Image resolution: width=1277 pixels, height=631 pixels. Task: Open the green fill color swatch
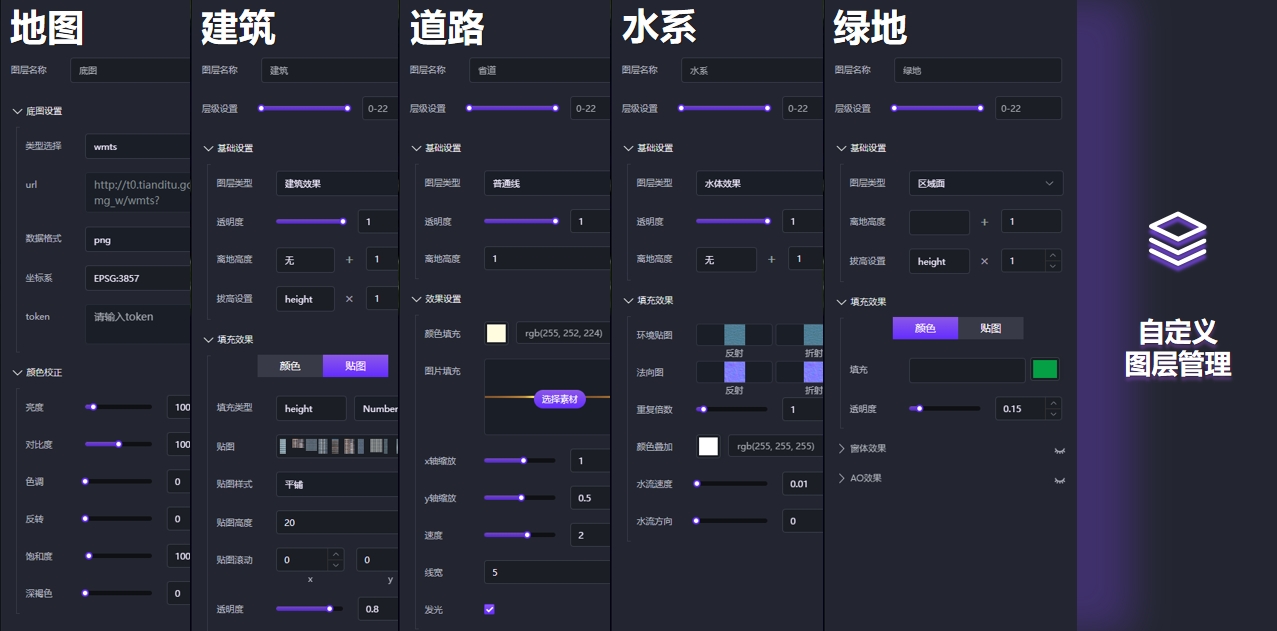tap(1044, 370)
